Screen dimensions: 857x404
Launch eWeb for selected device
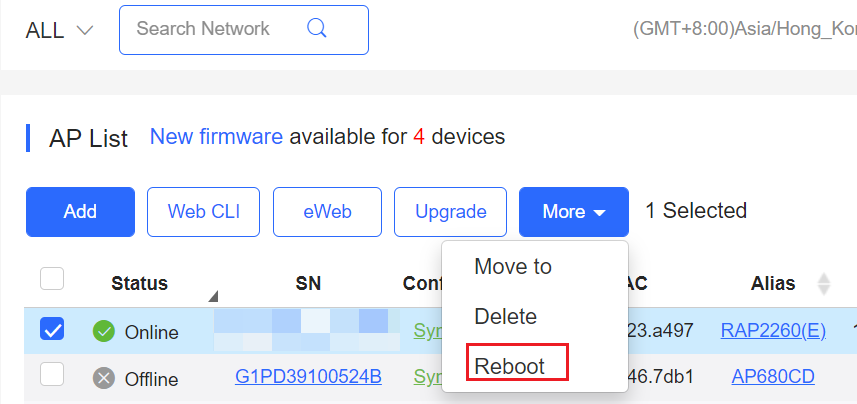click(327, 212)
